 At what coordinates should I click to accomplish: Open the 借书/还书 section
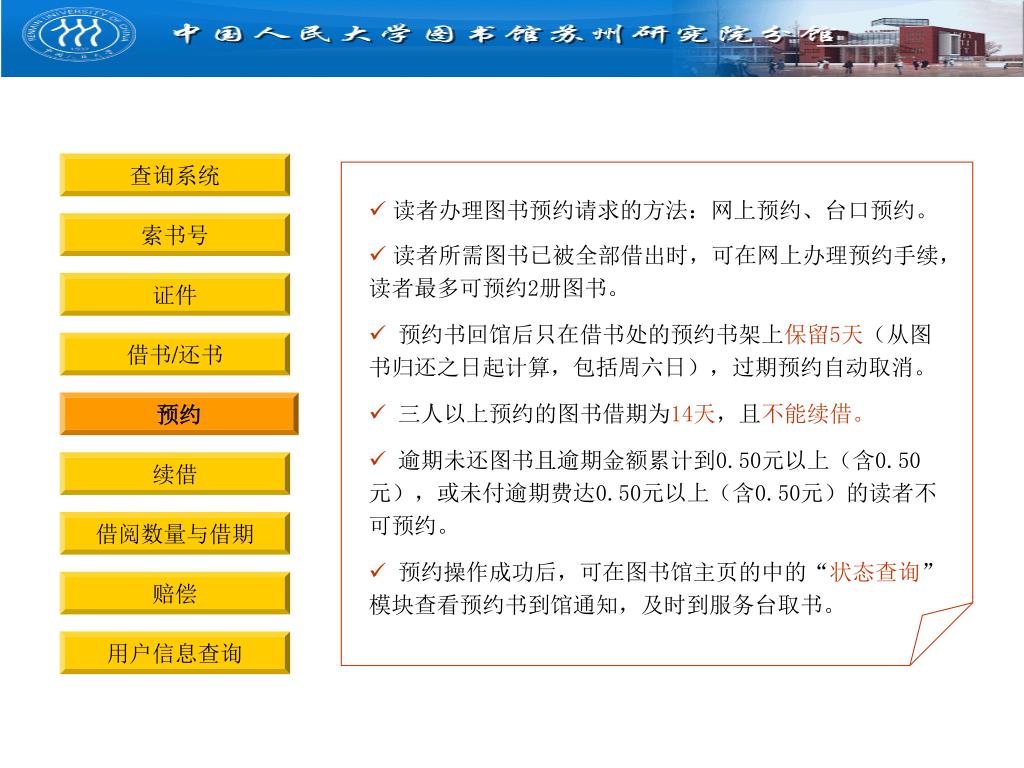[x=174, y=354]
